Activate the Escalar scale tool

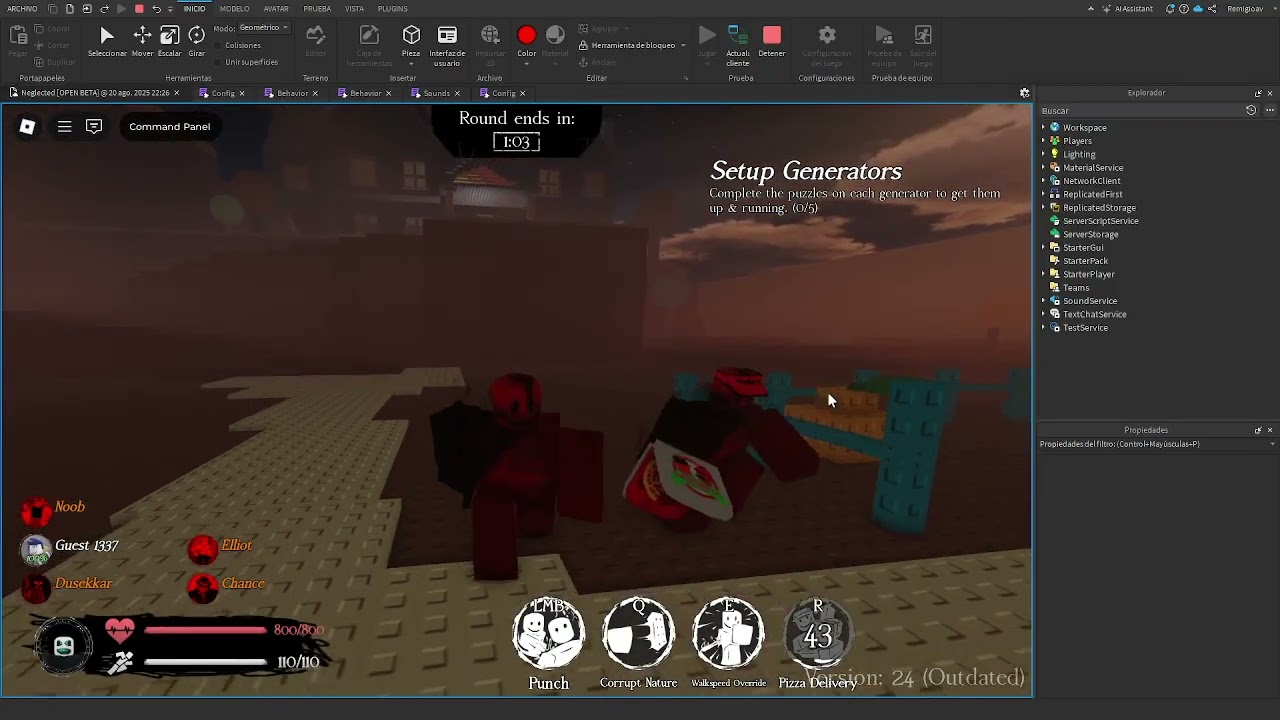pyautogui.click(x=169, y=41)
